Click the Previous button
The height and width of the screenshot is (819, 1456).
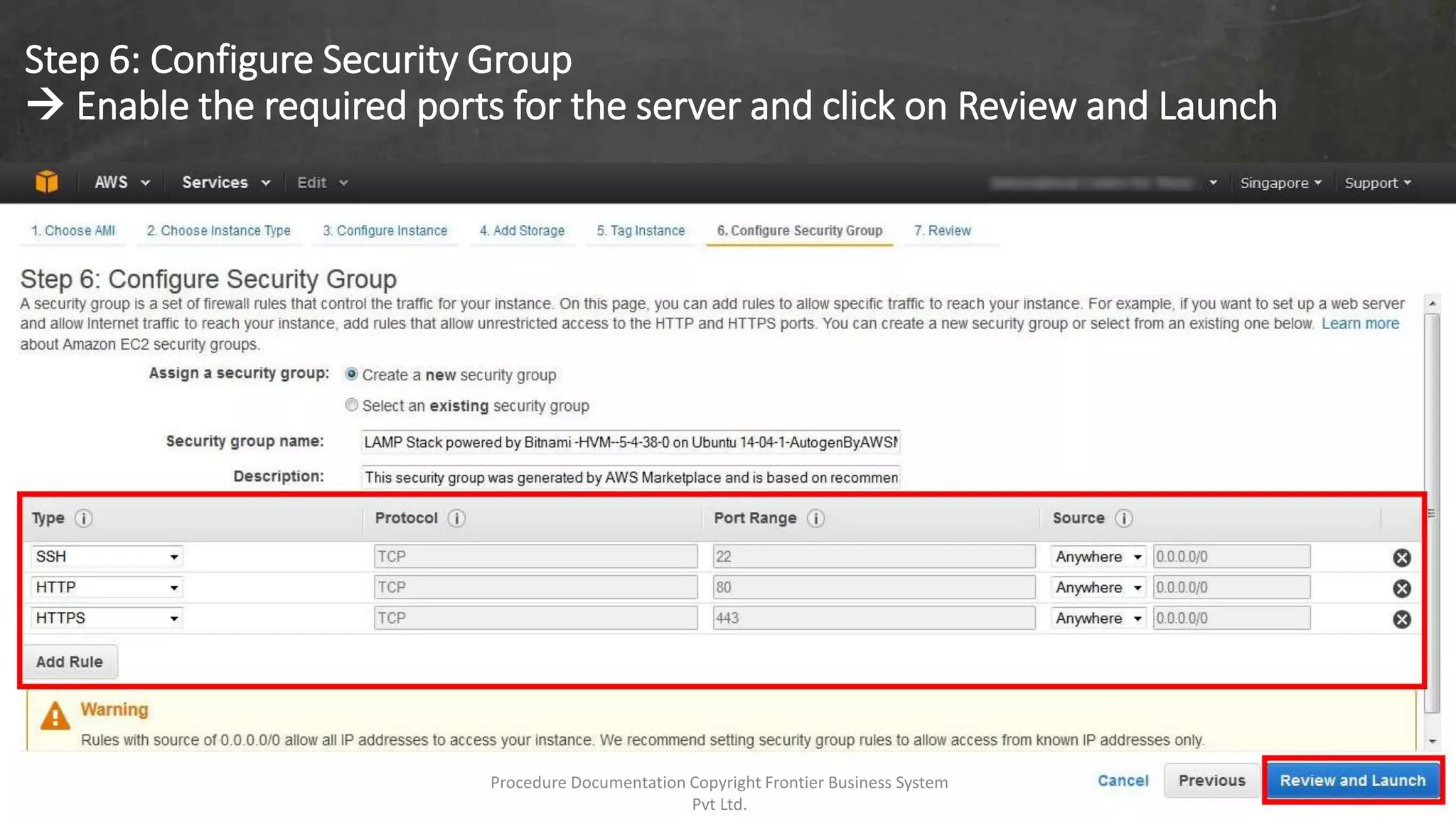(1211, 781)
